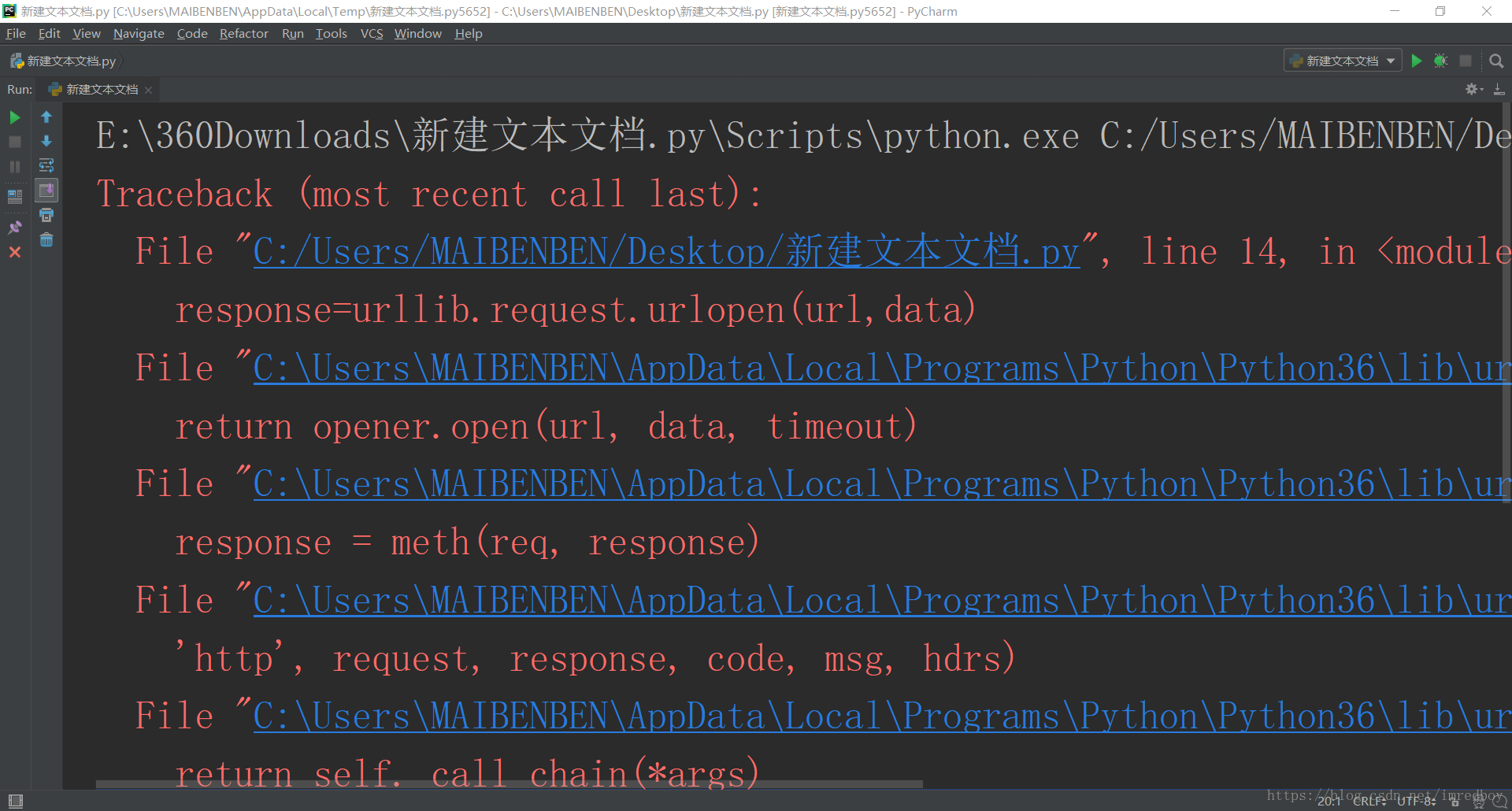Viewport: 1512px width, 811px height.
Task: Open link above "'http', request" line
Action: (882, 600)
